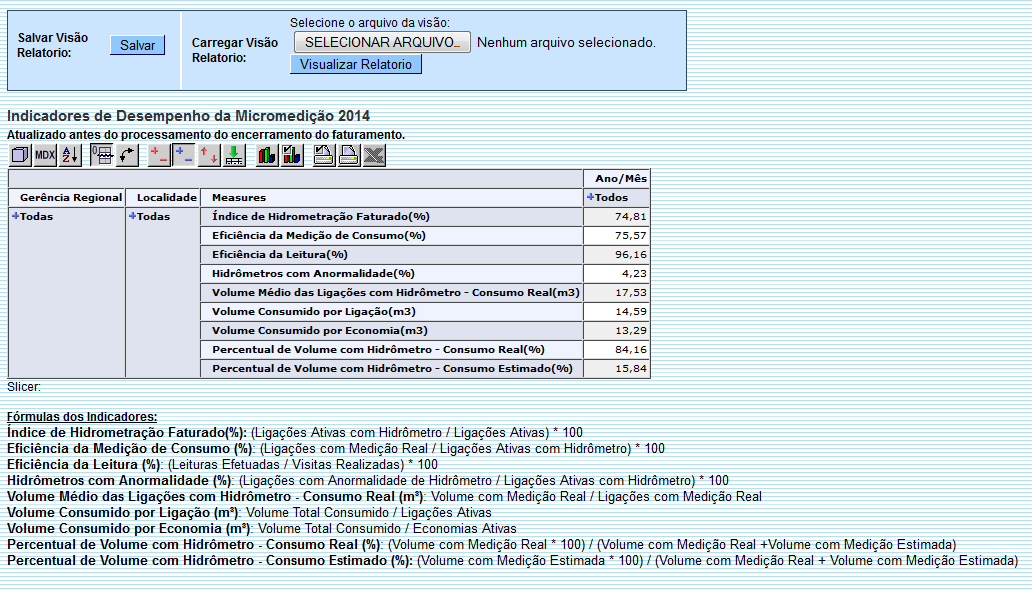
Task: Click the Visualizar Relatorio button
Action: 355,63
